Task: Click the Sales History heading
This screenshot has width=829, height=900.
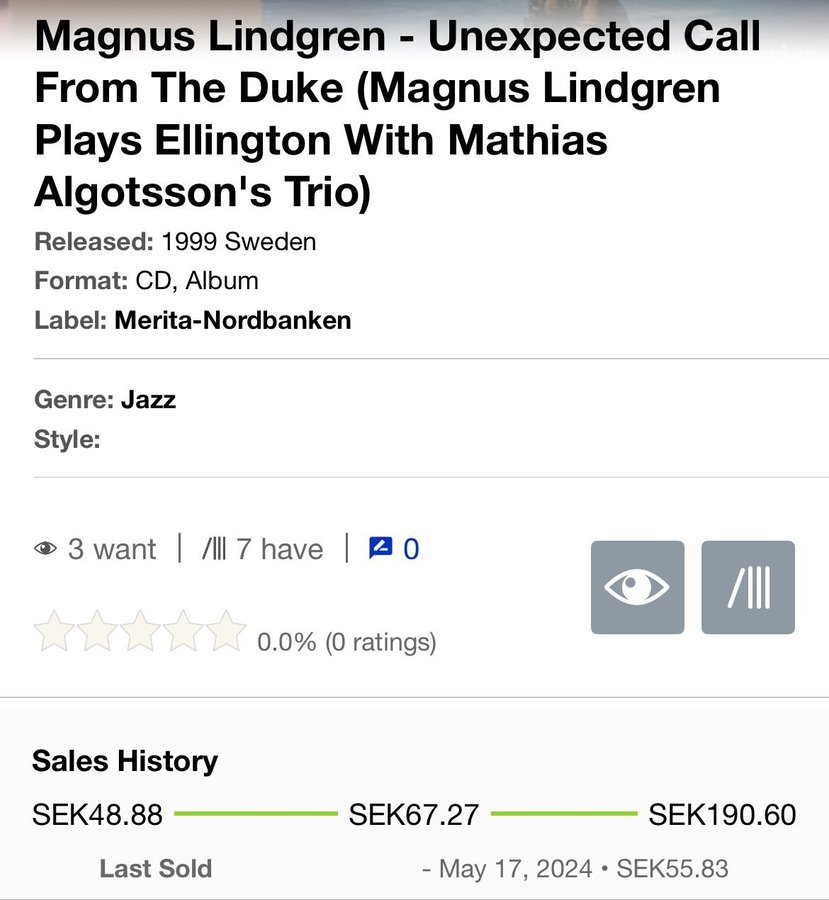Action: click(125, 762)
